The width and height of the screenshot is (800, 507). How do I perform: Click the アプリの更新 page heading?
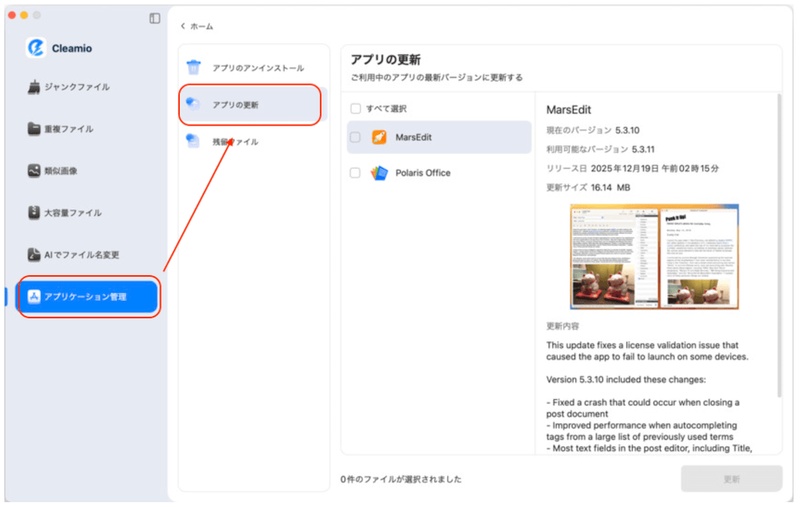(x=386, y=60)
